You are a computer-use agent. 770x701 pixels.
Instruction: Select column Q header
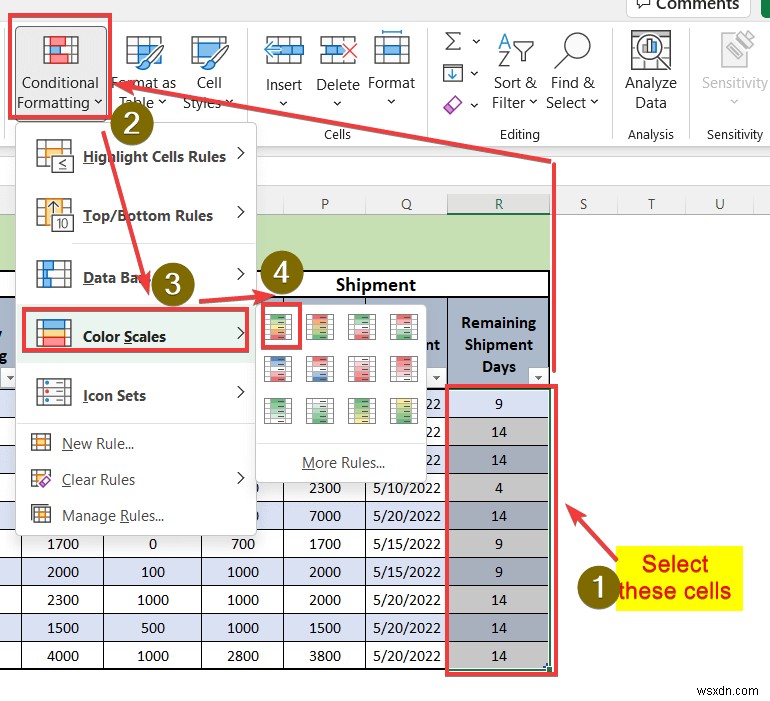click(x=406, y=204)
